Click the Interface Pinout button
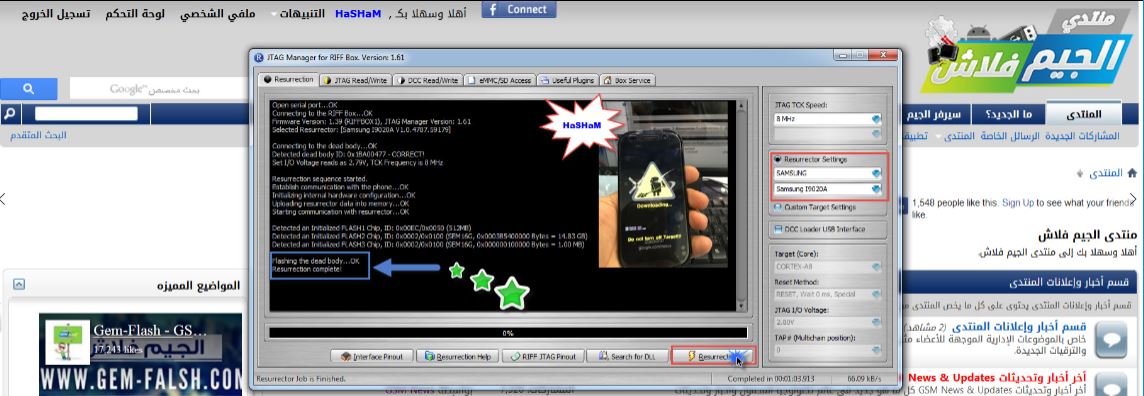 (x=372, y=357)
